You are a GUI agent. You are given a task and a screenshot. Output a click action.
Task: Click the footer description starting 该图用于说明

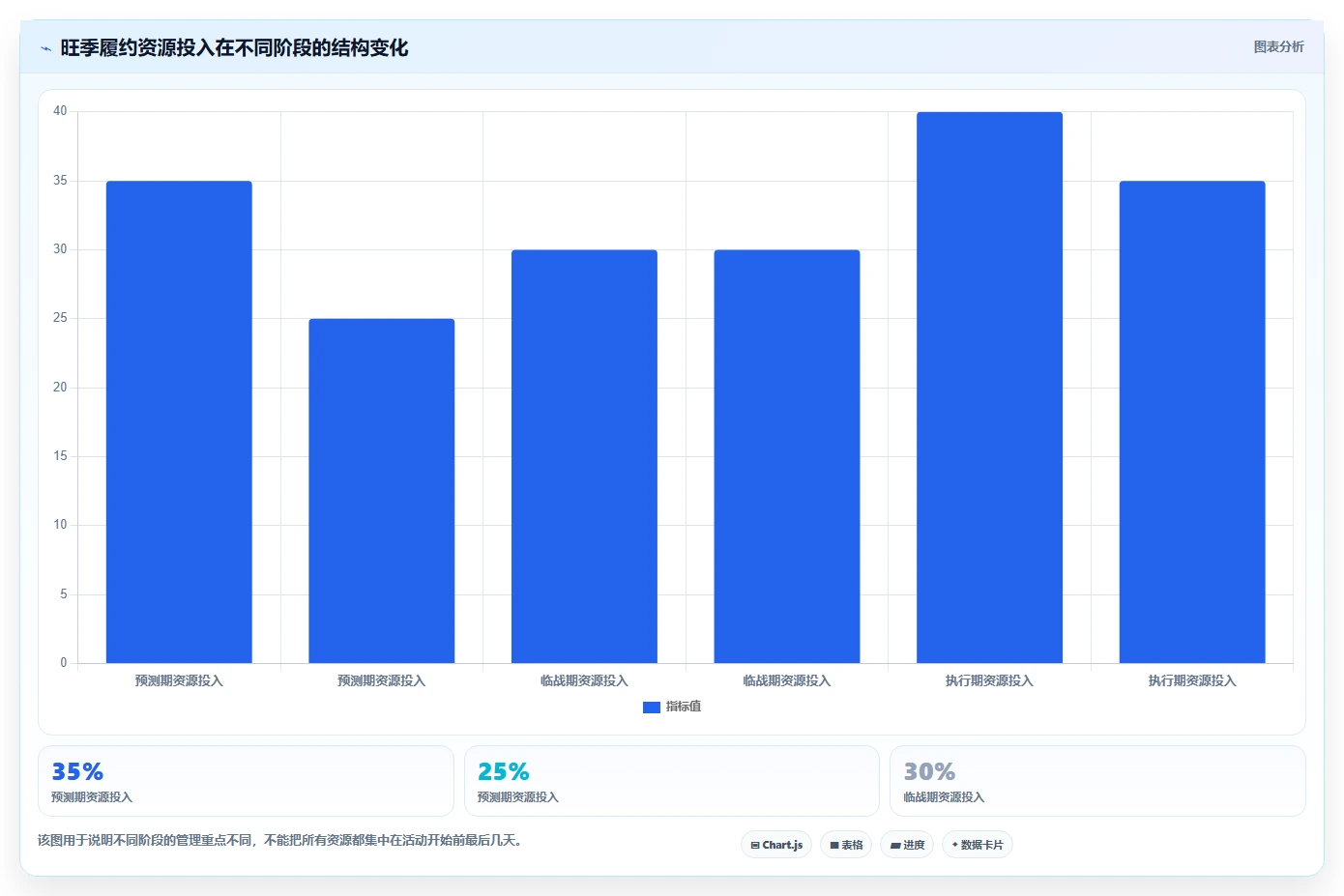coord(282,840)
